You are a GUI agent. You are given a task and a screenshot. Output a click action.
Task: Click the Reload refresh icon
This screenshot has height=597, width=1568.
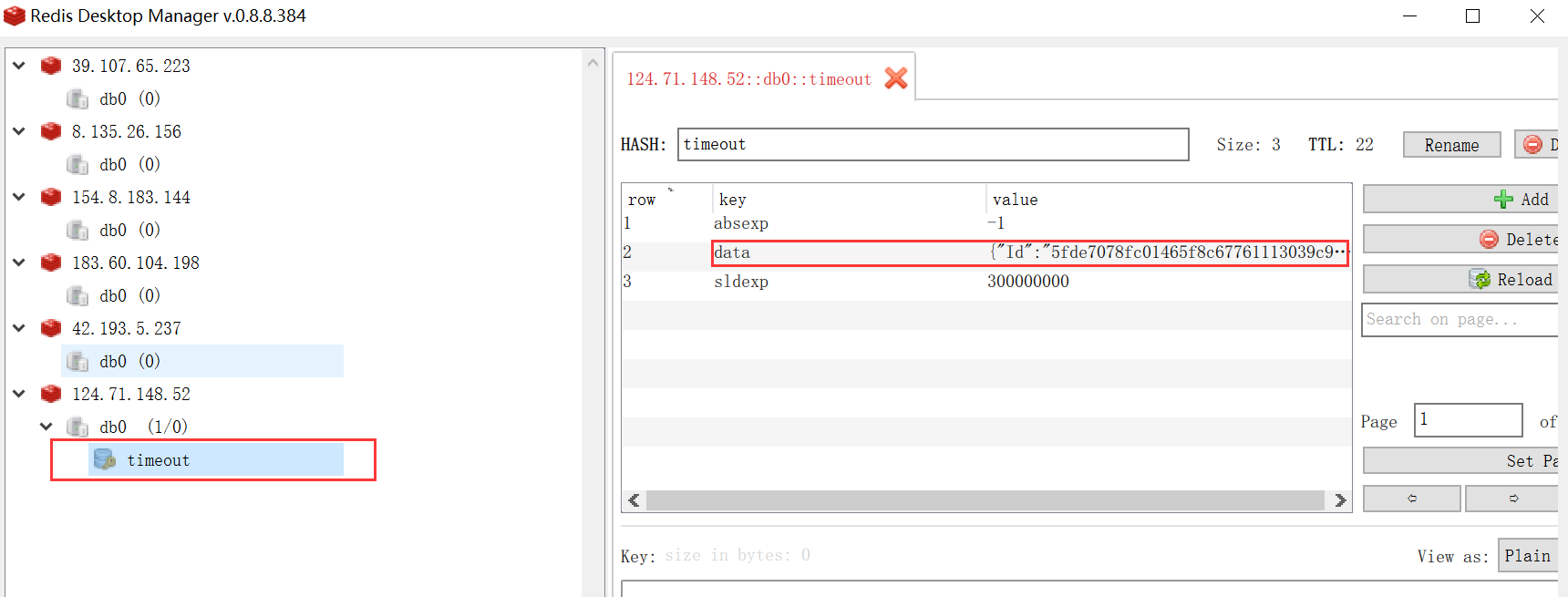tap(1480, 279)
